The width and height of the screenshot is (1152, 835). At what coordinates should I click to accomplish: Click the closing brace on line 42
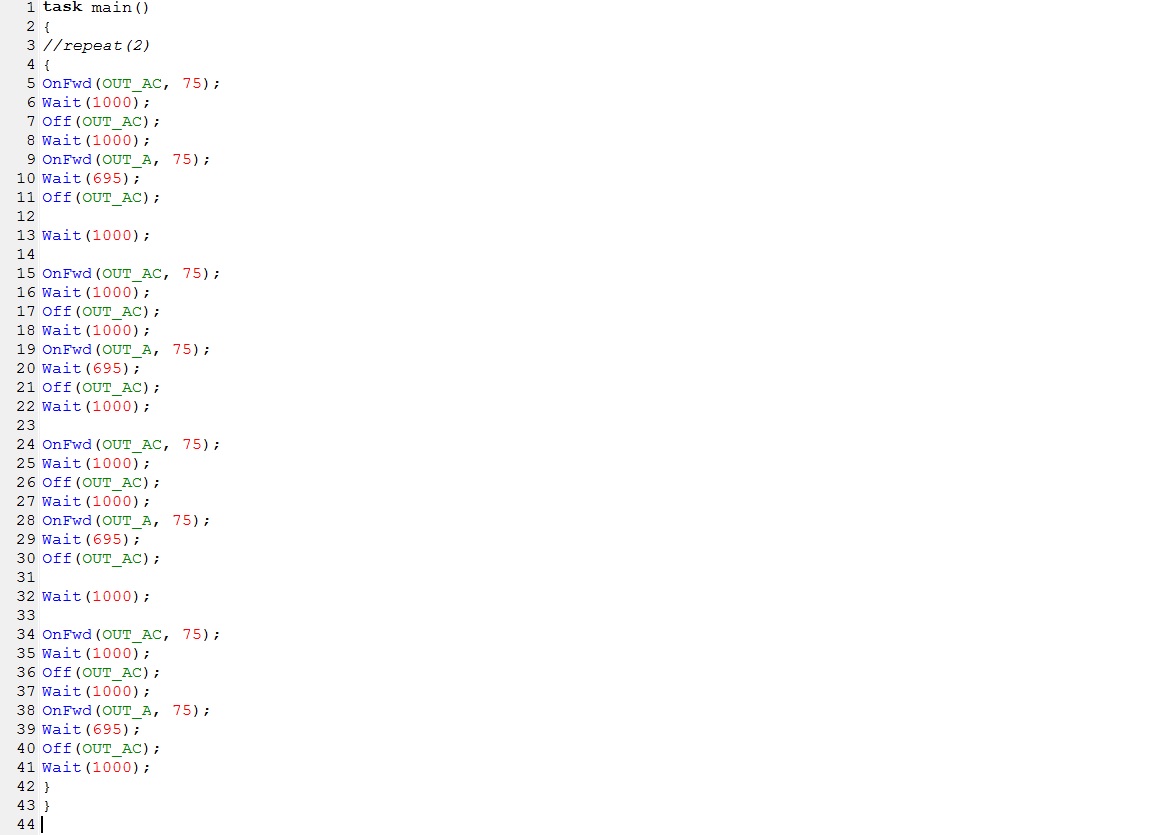point(46,787)
